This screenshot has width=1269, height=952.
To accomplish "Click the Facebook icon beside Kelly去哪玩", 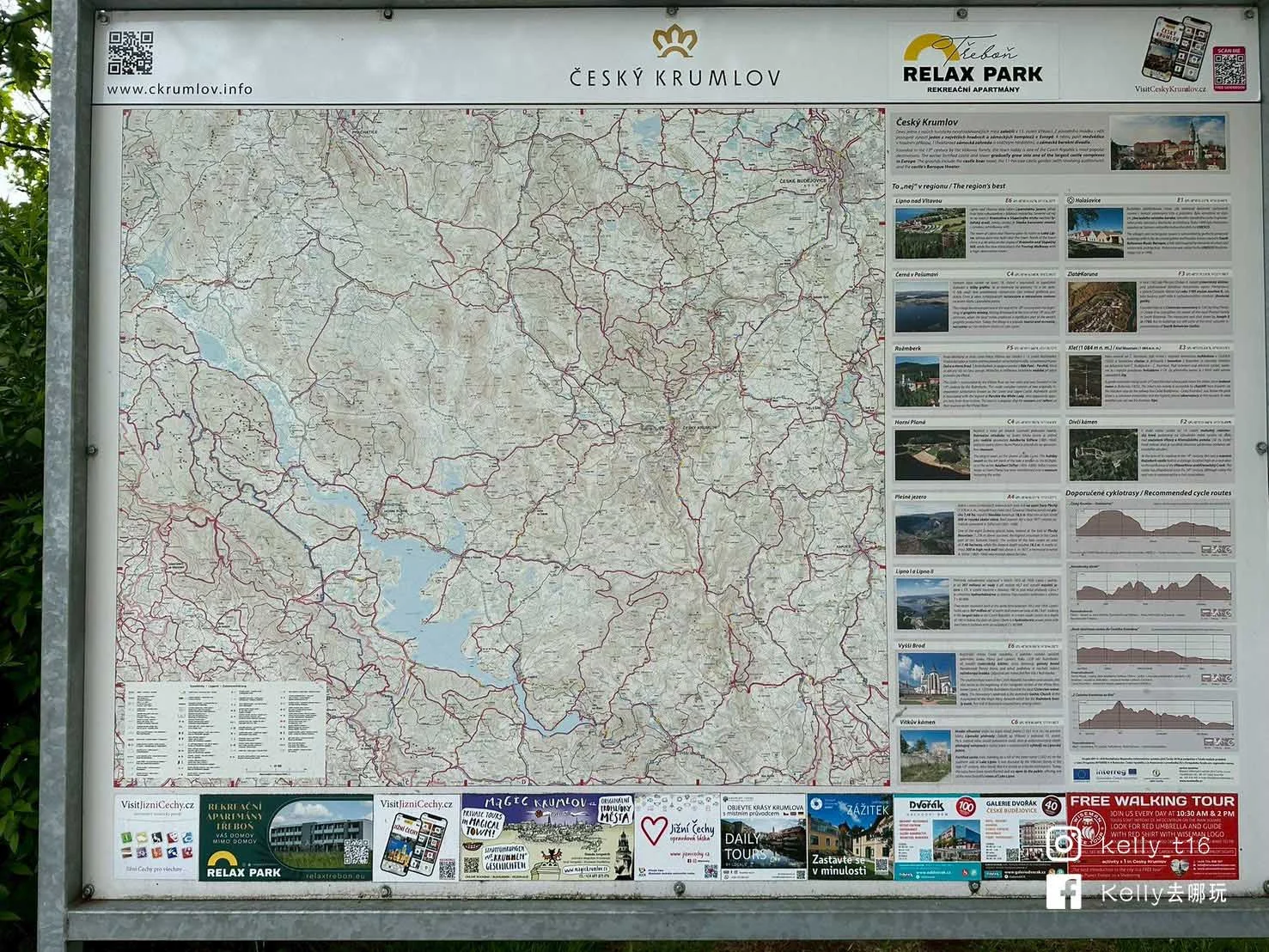I will tap(1063, 893).
